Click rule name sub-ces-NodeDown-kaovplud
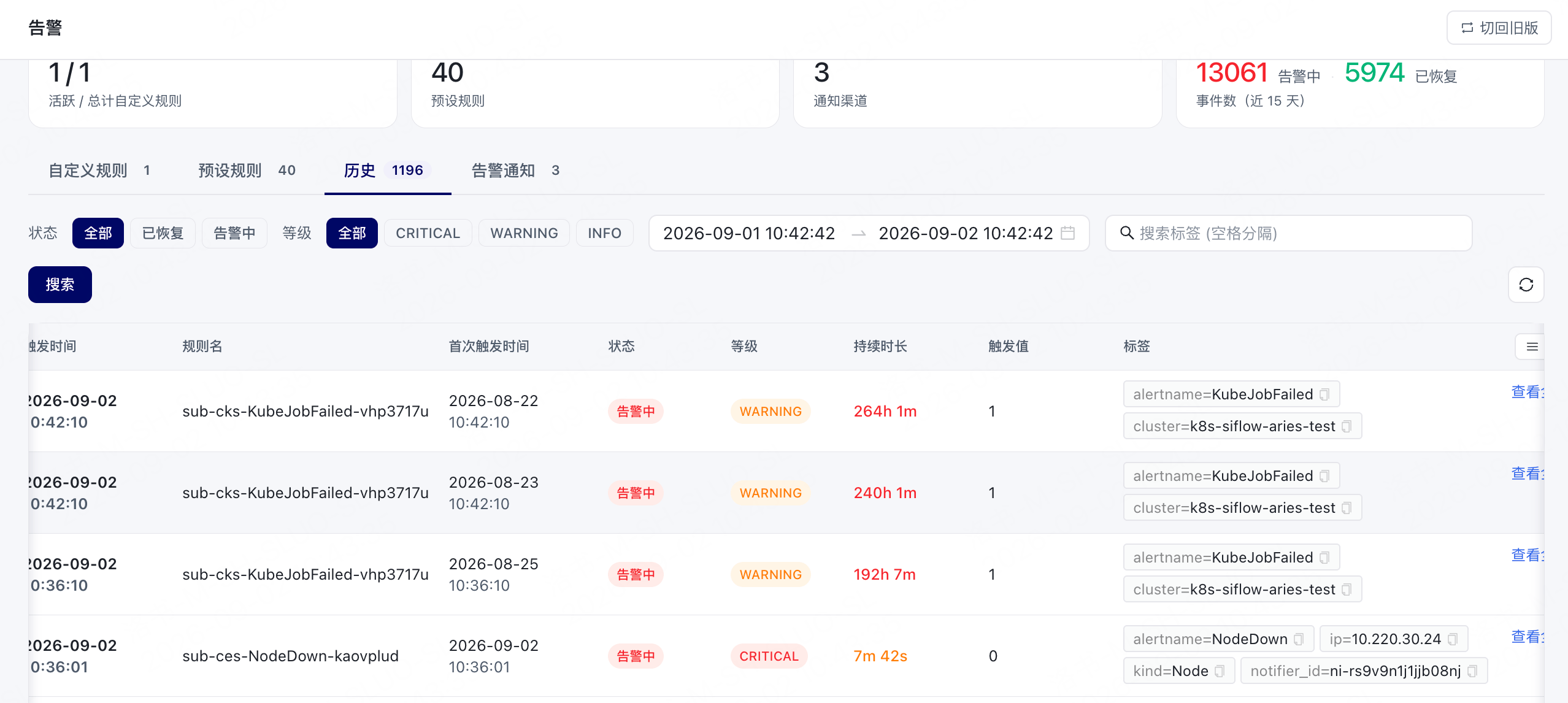1568x703 pixels. tap(290, 656)
